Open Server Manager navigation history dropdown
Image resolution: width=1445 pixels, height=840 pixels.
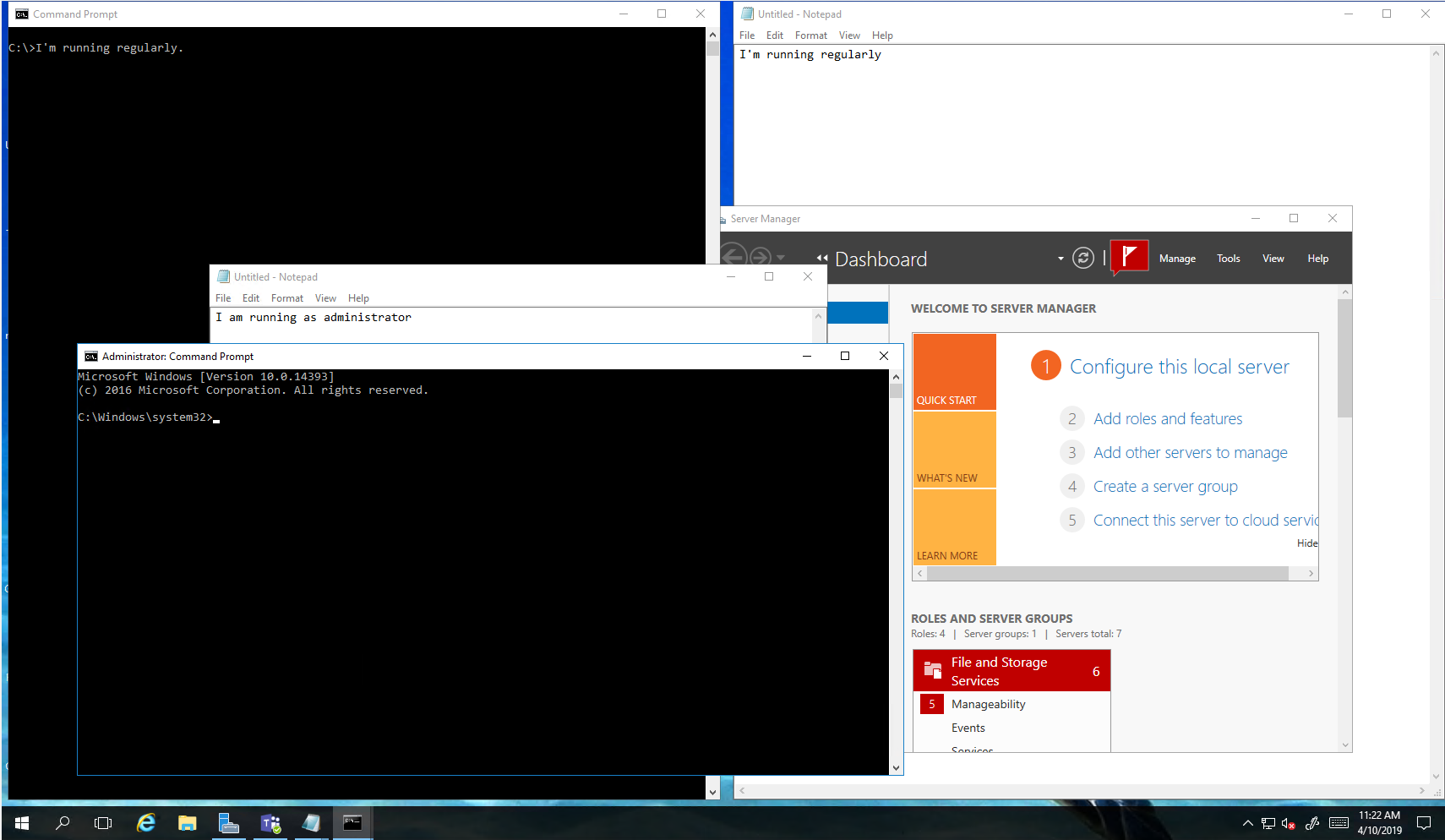(781, 258)
